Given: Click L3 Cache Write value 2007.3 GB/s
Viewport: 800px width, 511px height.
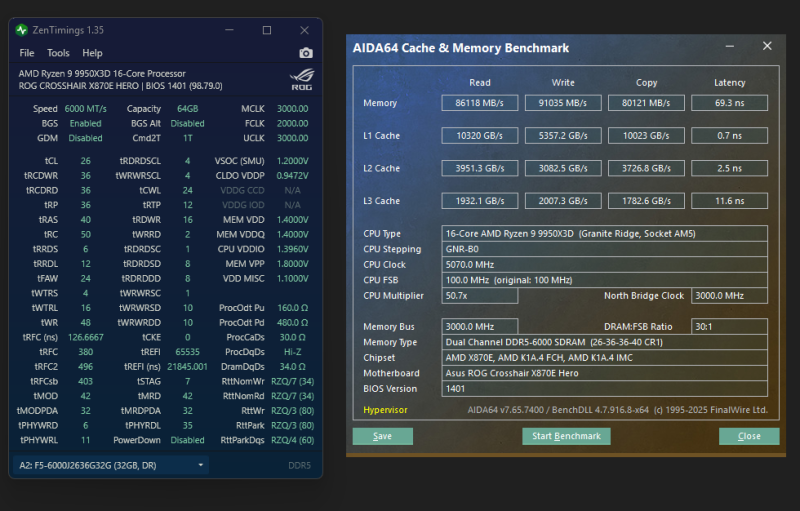Looking at the screenshot, I should pos(563,201).
